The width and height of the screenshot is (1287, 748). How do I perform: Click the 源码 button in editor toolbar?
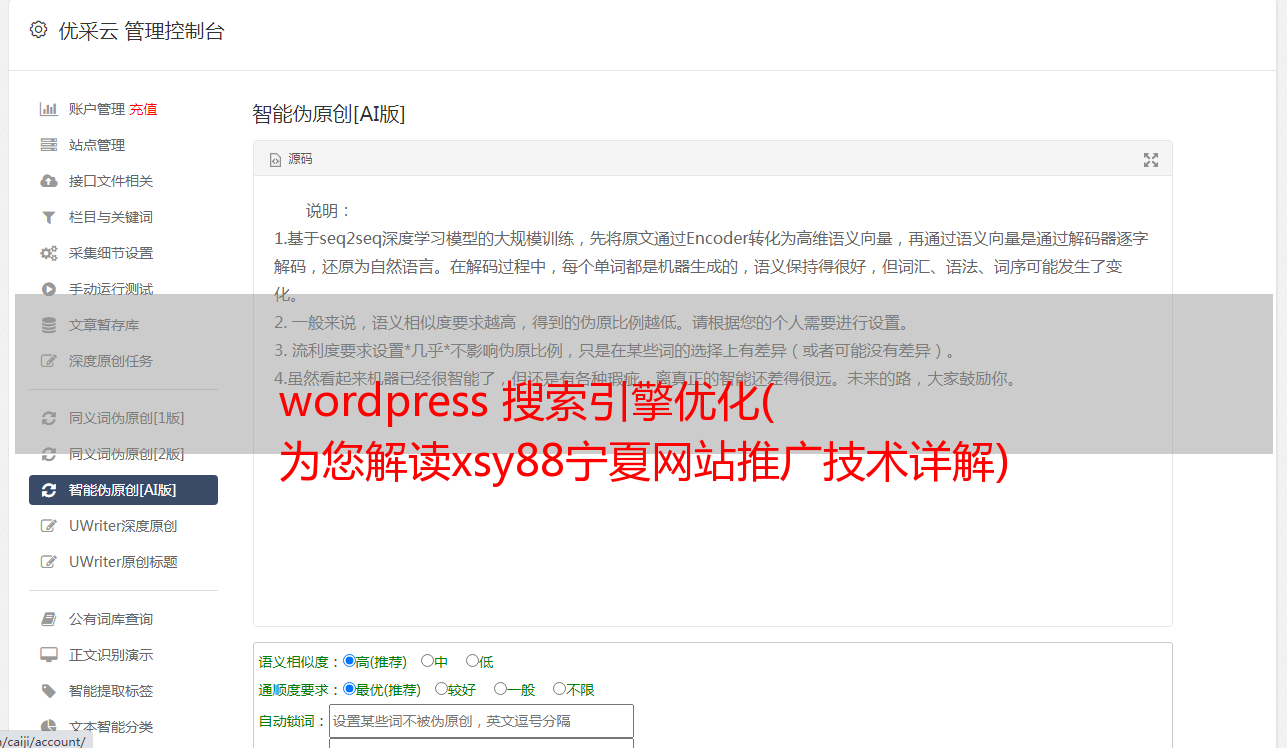(x=291, y=160)
